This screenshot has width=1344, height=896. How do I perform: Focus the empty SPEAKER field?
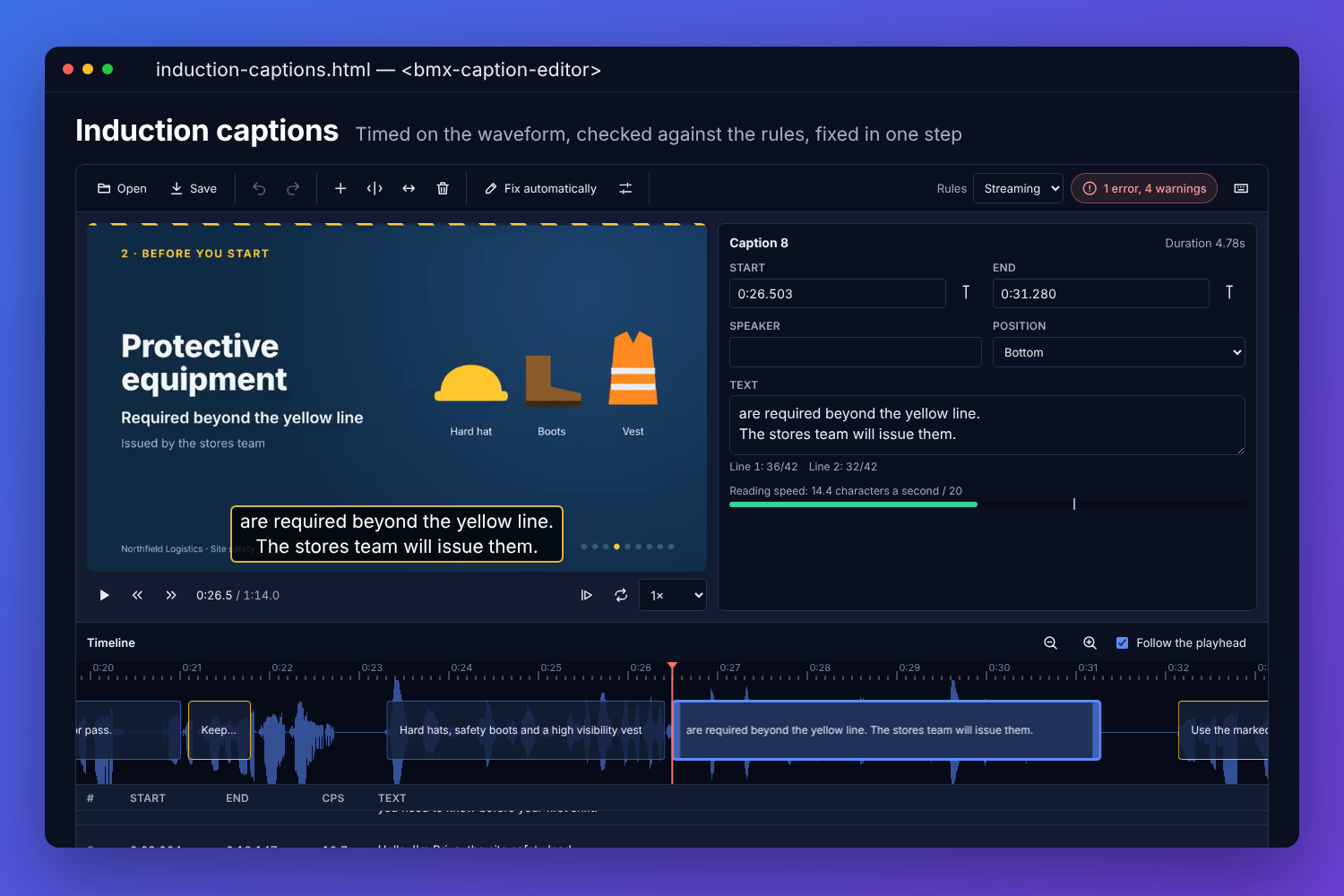coord(856,352)
